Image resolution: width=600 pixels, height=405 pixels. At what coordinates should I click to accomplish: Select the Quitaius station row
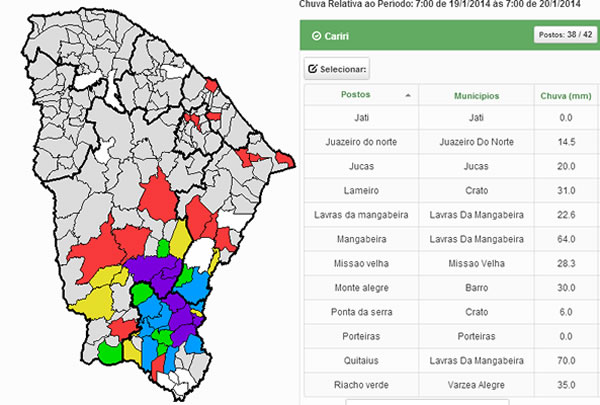362,359
